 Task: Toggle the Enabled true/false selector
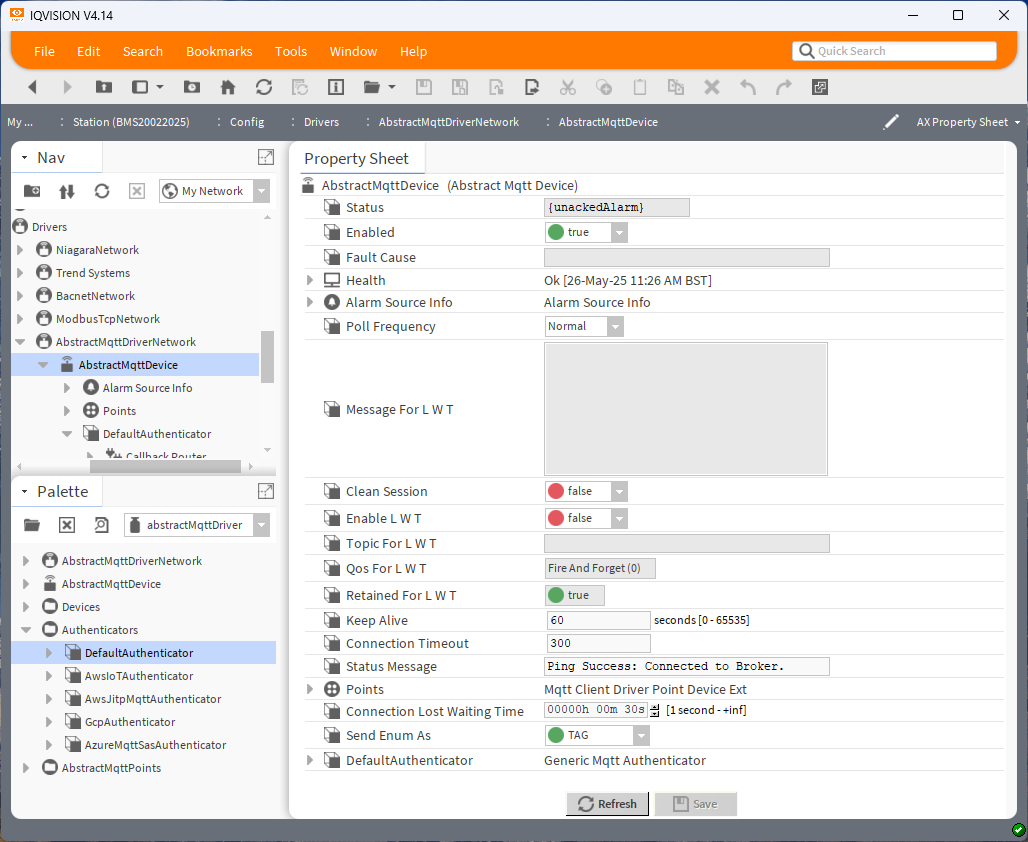[586, 232]
